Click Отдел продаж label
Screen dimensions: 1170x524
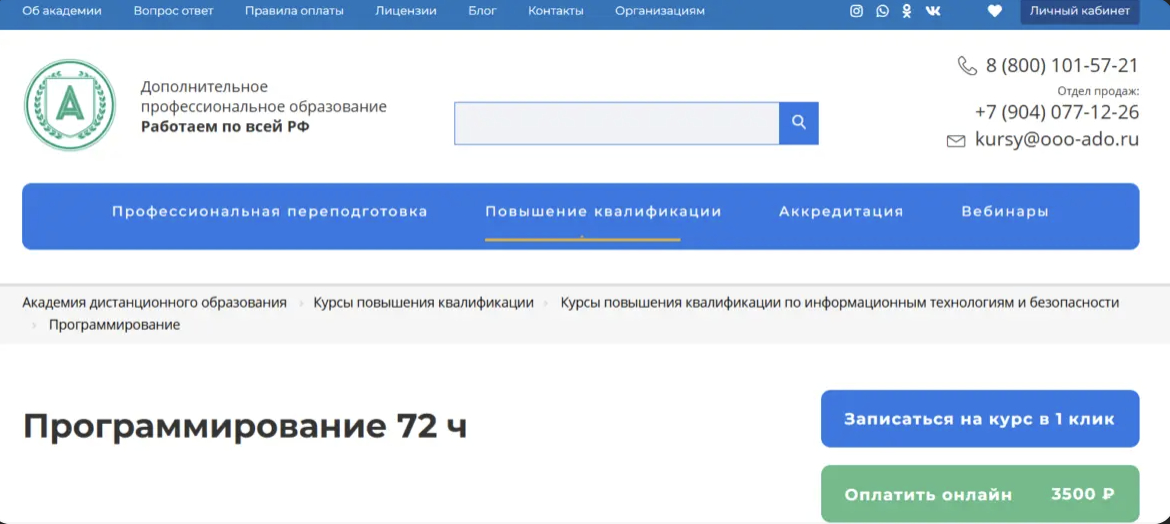tap(1098, 91)
